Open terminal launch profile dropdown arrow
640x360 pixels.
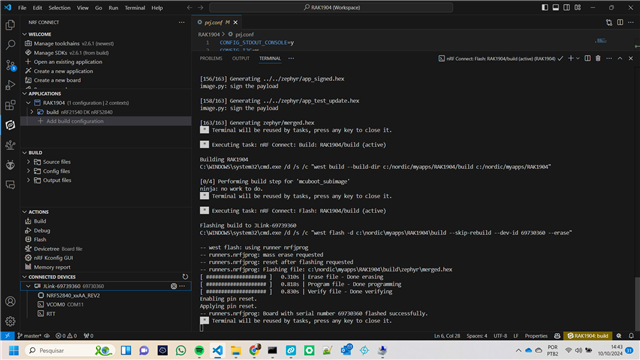578,58
